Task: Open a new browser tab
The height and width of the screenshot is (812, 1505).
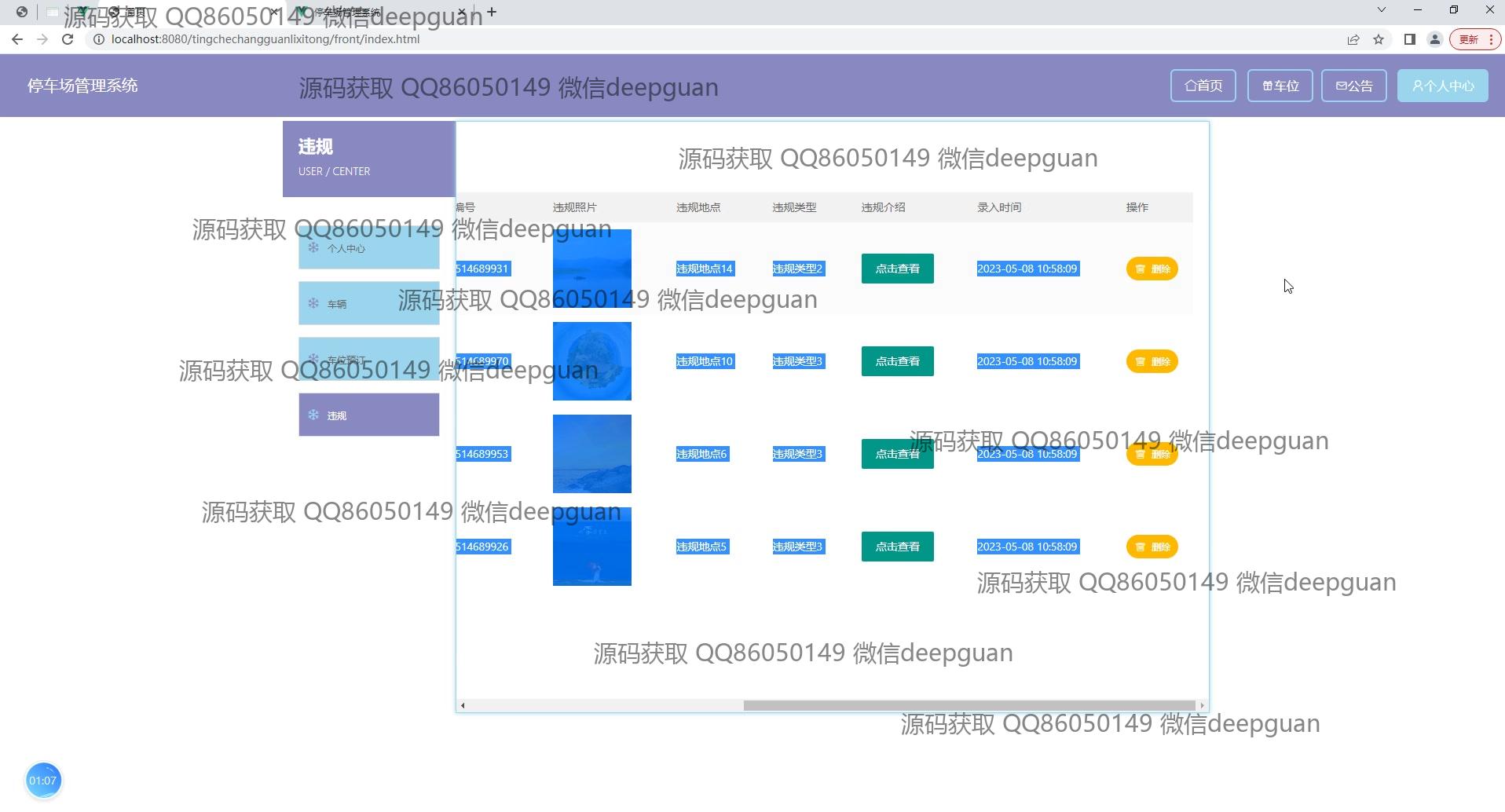Action: click(492, 12)
